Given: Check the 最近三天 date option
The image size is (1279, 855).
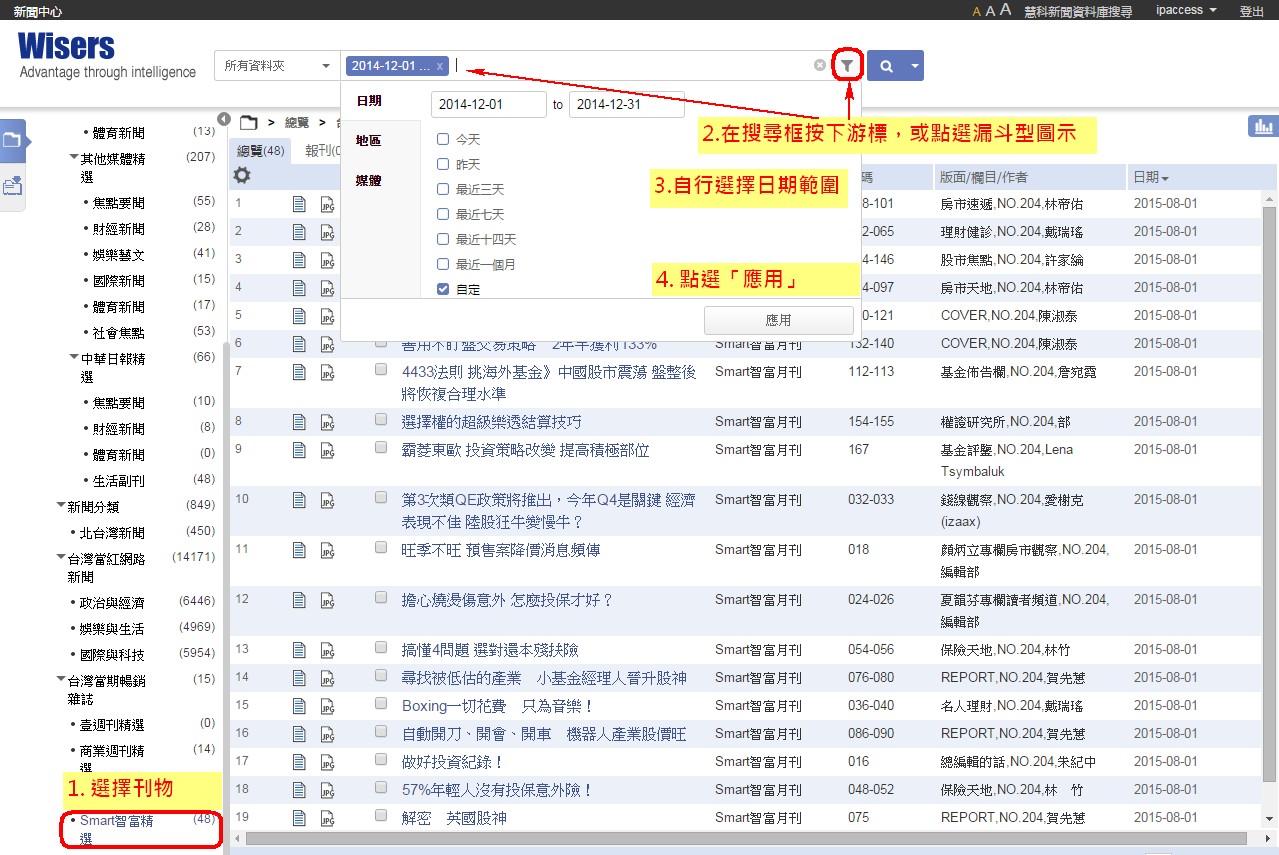Looking at the screenshot, I should tap(443, 189).
